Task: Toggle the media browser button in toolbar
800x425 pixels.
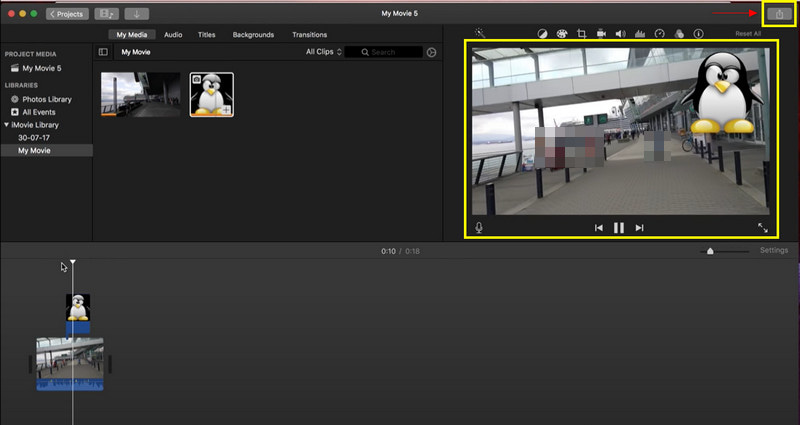Action: [107, 14]
